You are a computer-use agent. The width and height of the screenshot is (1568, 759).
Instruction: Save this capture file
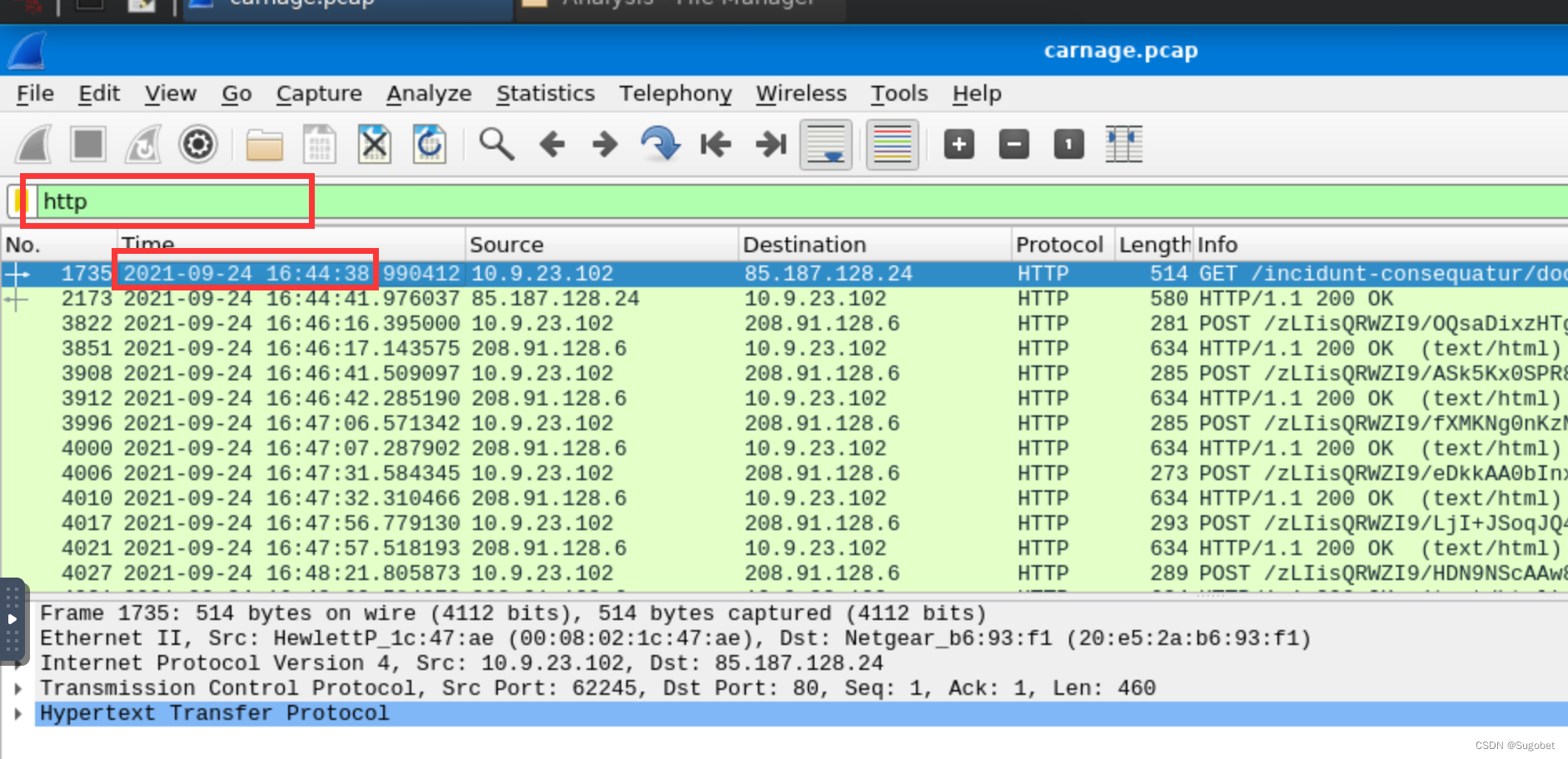tap(320, 145)
